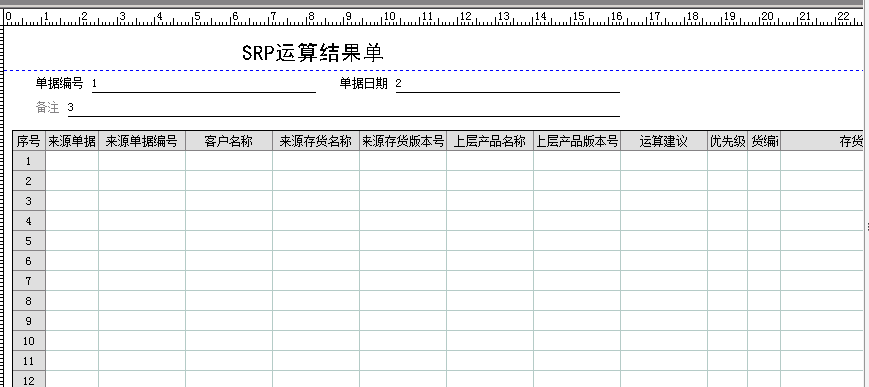The height and width of the screenshot is (387, 869).
Task: Select the 优先级 column header
Action: (728, 141)
